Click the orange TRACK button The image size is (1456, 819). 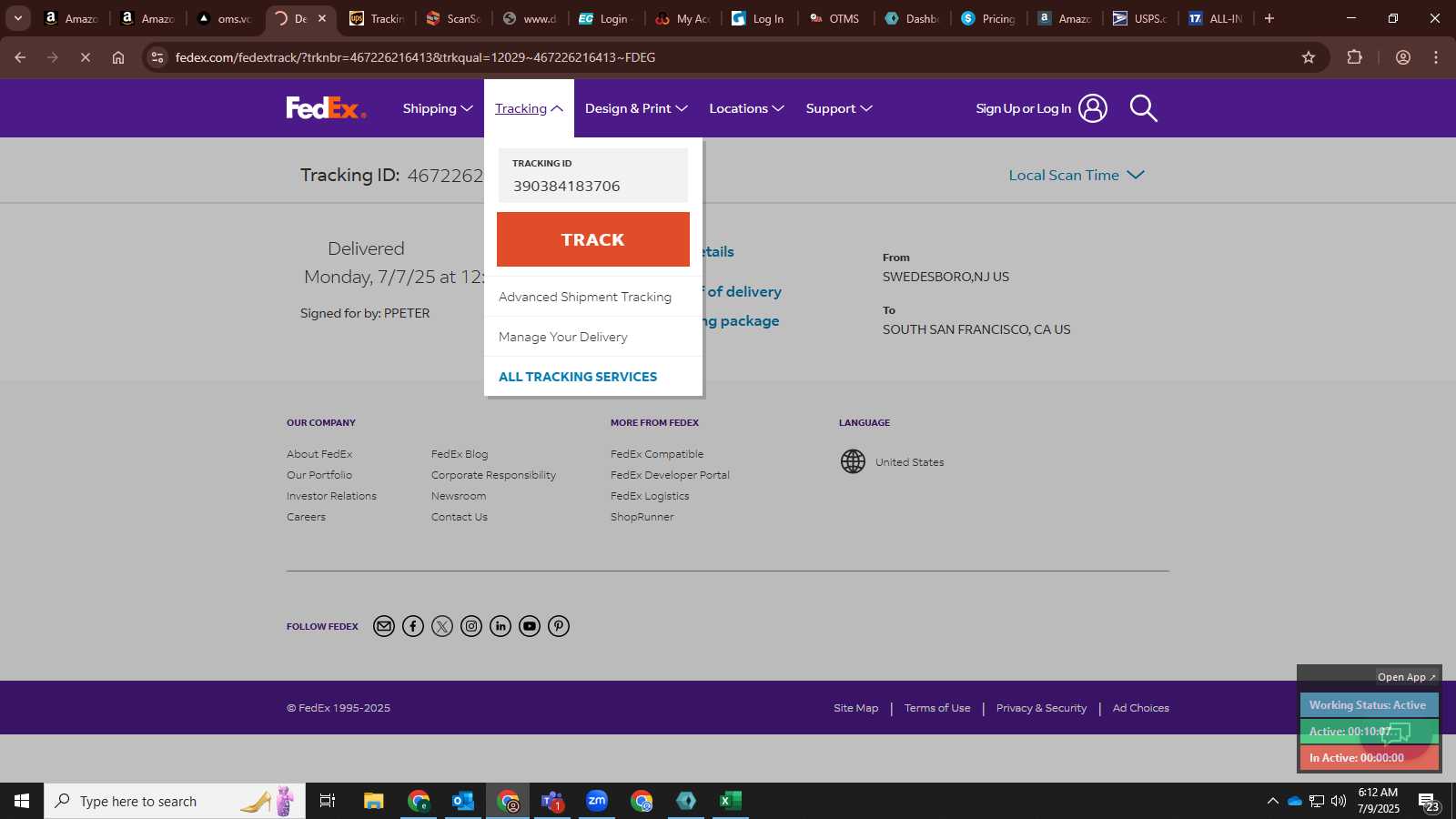point(593,239)
